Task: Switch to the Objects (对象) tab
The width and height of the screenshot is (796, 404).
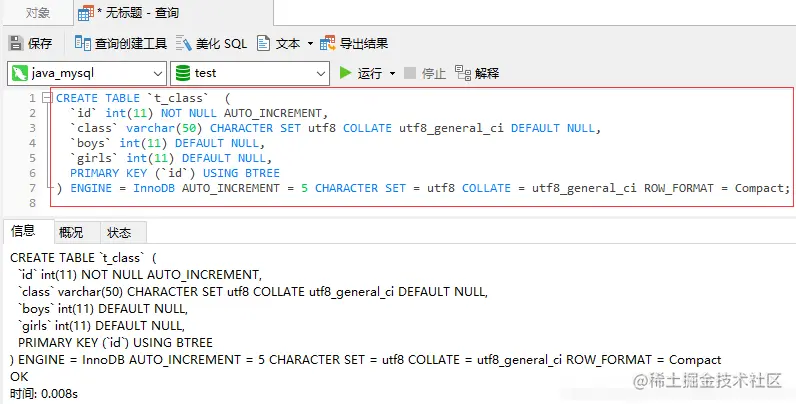Action: 38,13
